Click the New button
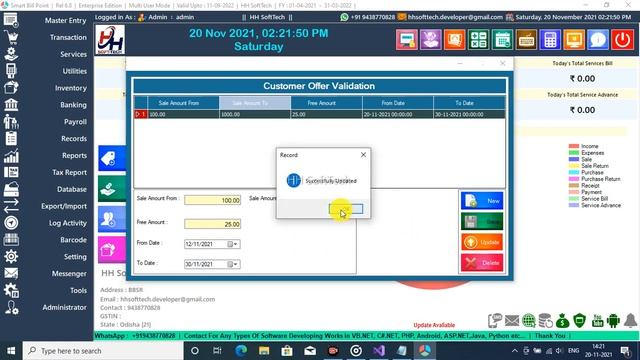 click(482, 201)
